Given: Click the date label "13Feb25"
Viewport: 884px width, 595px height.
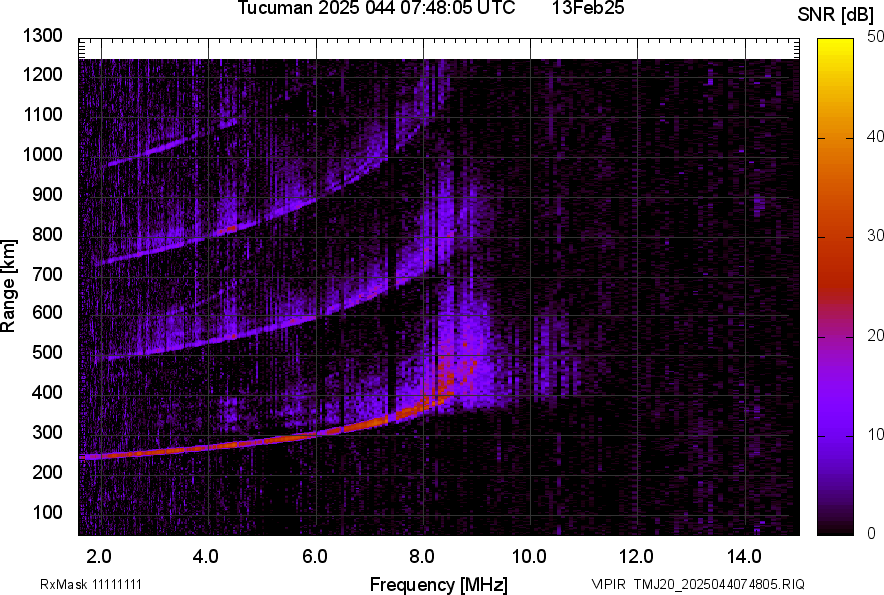Looking at the screenshot, I should 588,8.
